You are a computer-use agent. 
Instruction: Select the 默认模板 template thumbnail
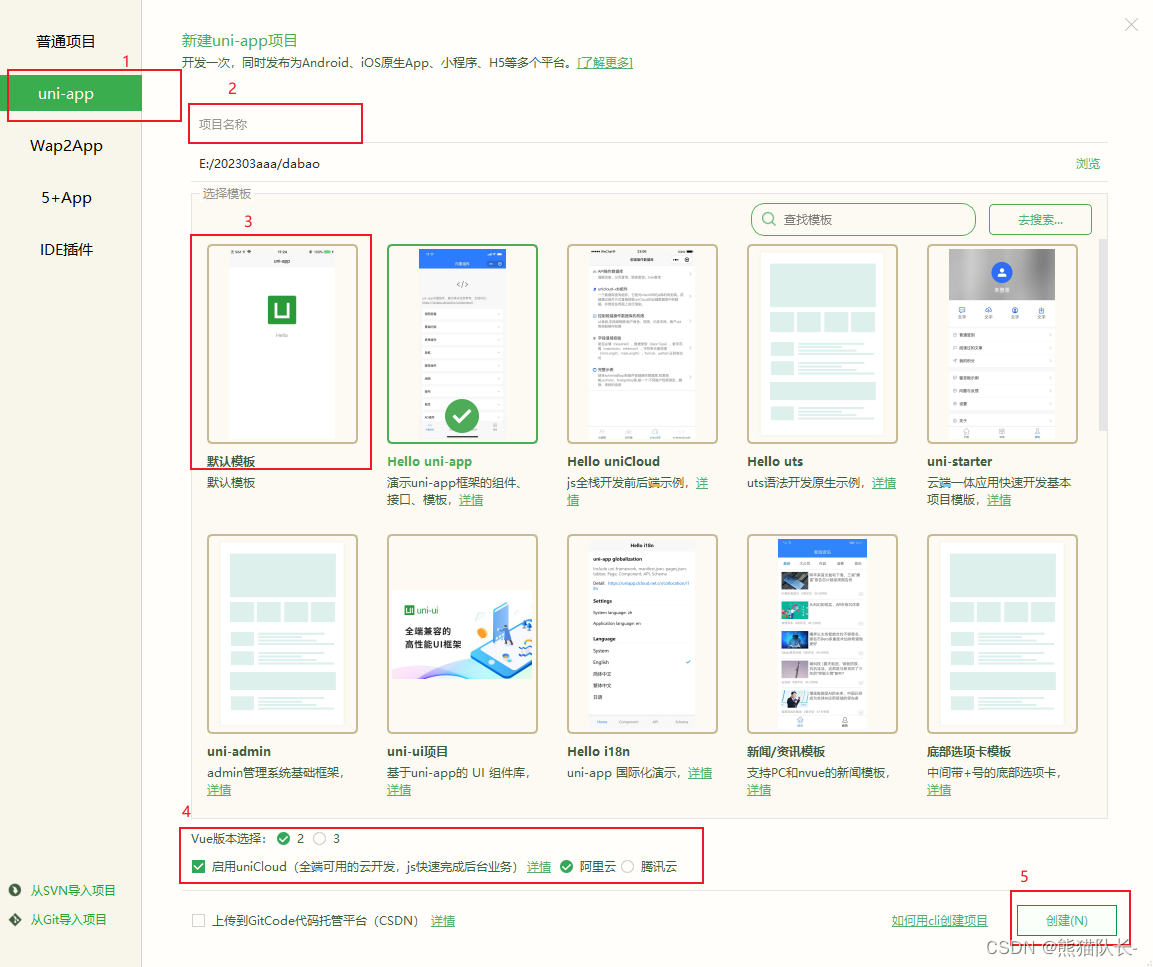point(282,344)
